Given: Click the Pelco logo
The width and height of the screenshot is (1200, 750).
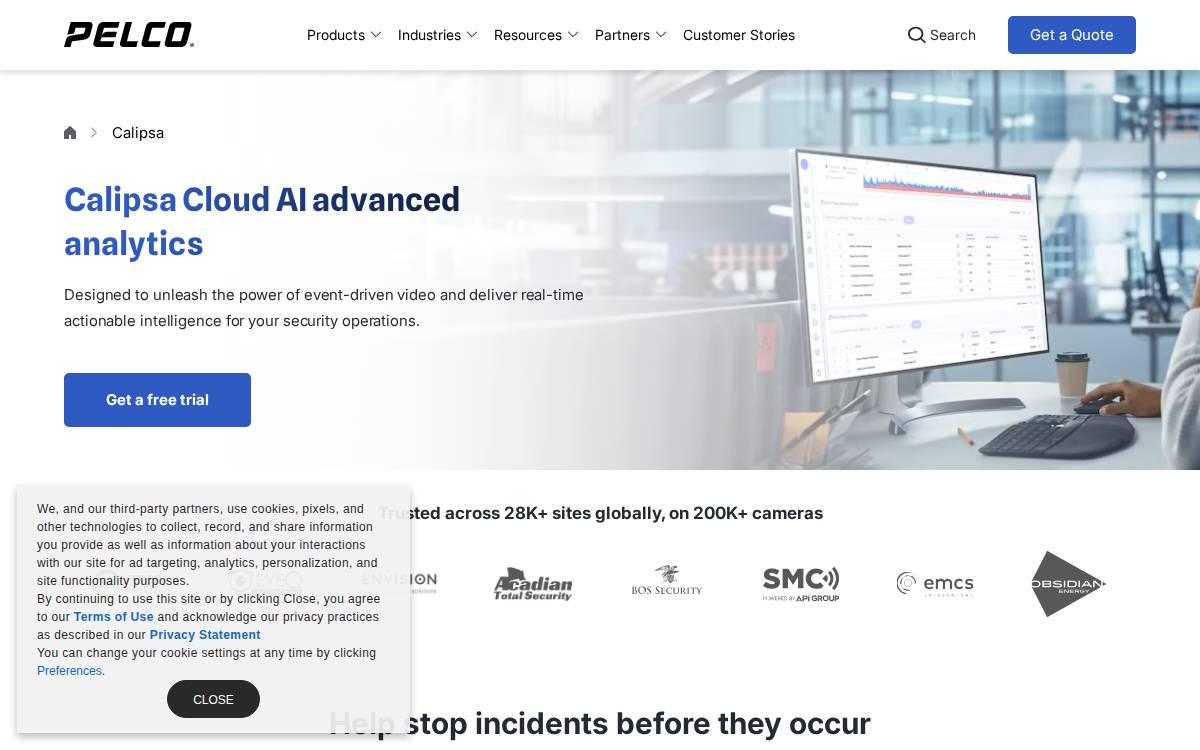Looking at the screenshot, I should pos(129,35).
